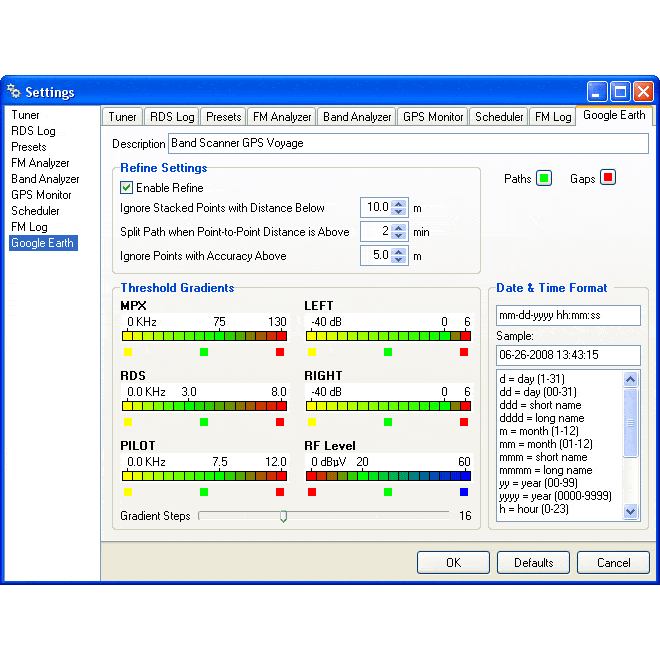The height and width of the screenshot is (660, 660).
Task: Click the blue marker under RF Level gradient
Action: pos(464,492)
